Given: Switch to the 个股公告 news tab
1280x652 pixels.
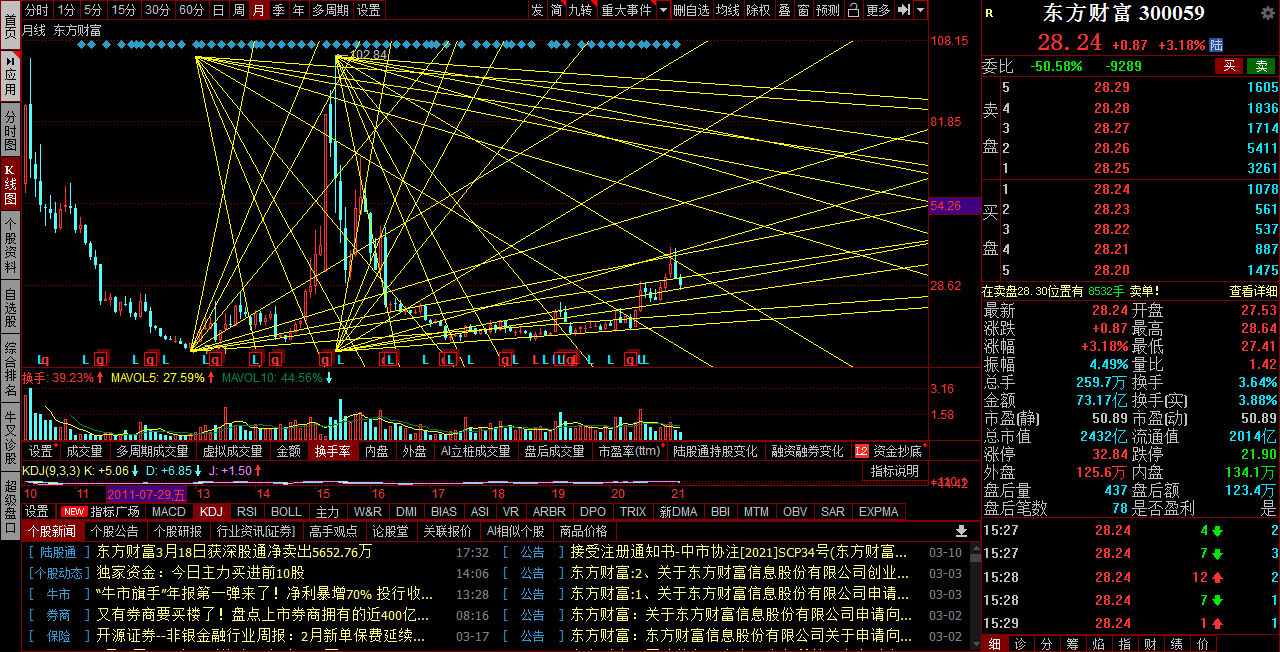Looking at the screenshot, I should [x=115, y=531].
